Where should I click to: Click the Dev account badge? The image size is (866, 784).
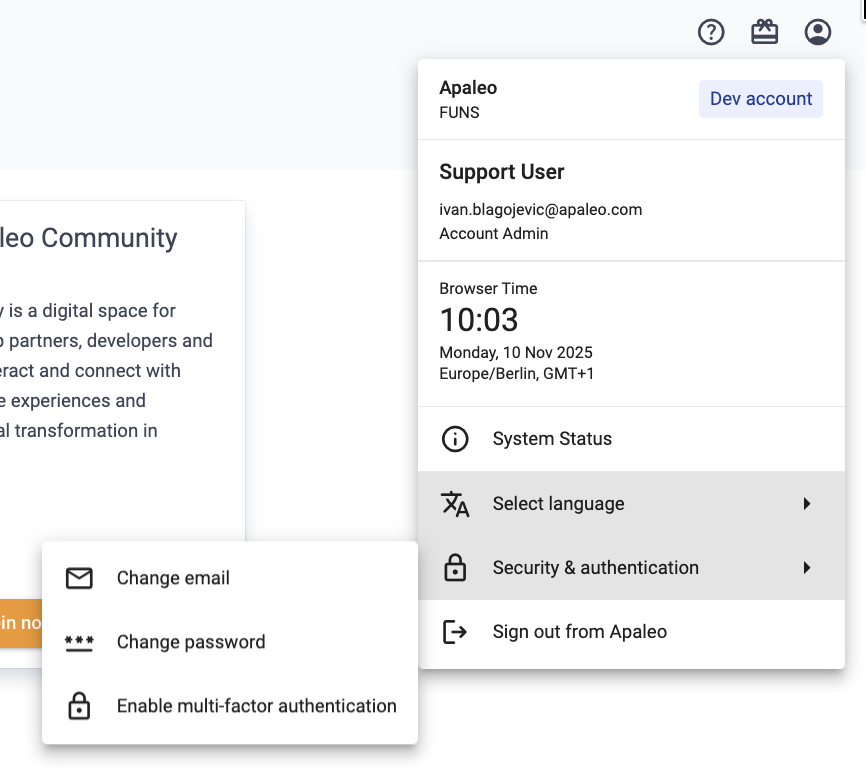tap(761, 99)
